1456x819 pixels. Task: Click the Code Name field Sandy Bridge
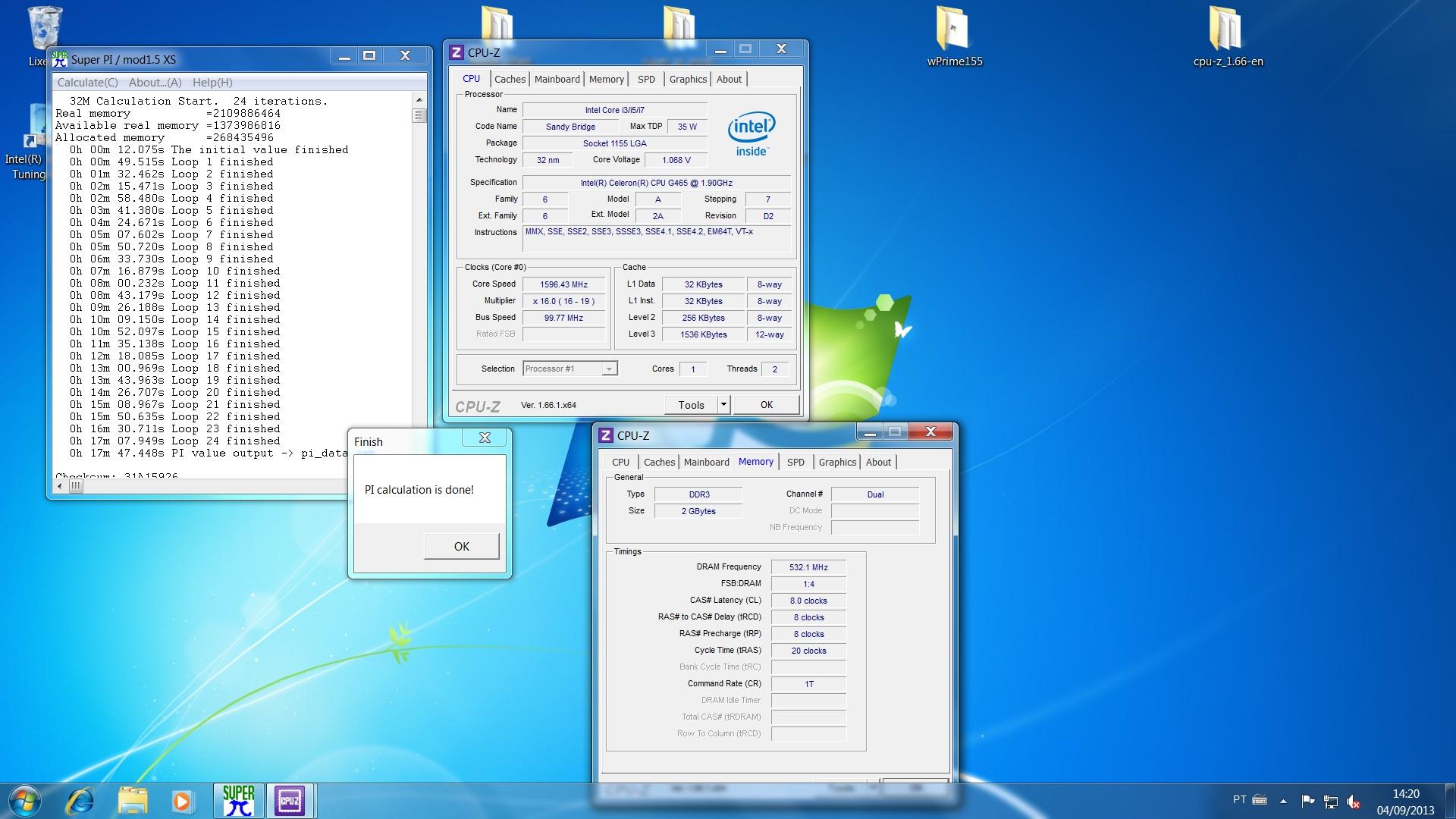click(570, 127)
